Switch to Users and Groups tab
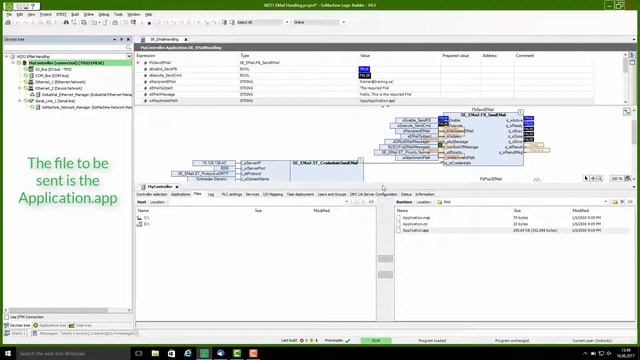Screen dimensions: 640x360 pos(332,195)
